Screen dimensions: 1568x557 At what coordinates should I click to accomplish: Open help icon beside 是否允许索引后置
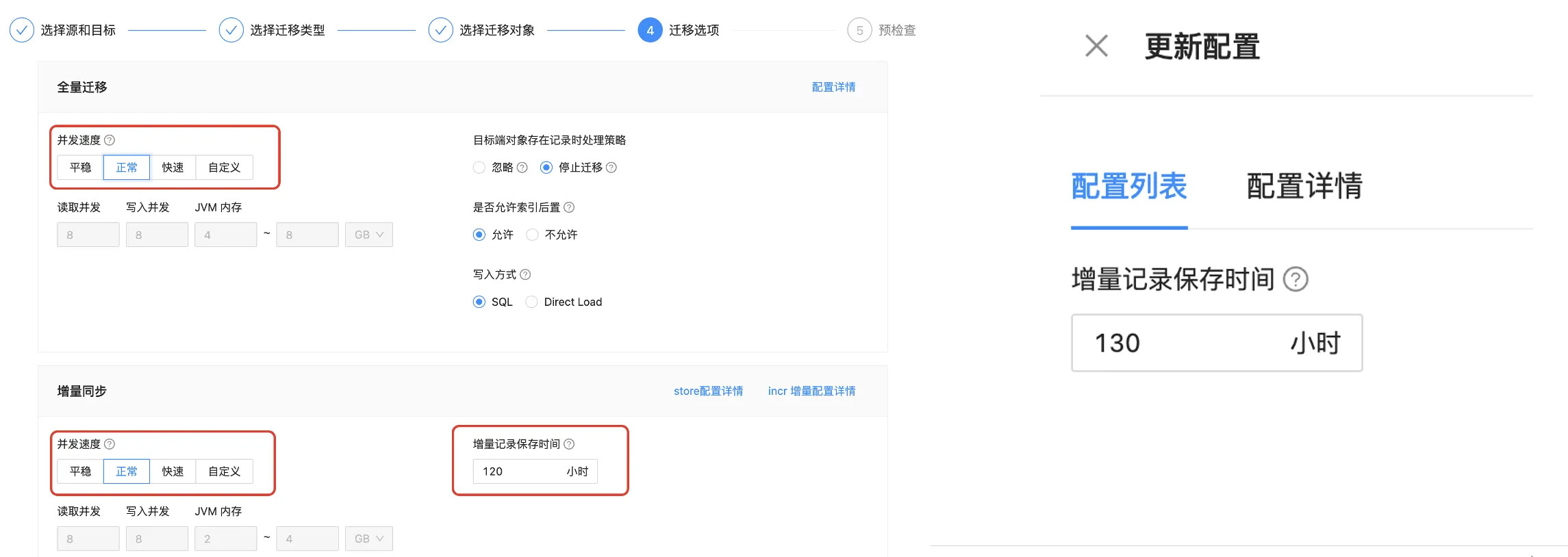point(569,207)
